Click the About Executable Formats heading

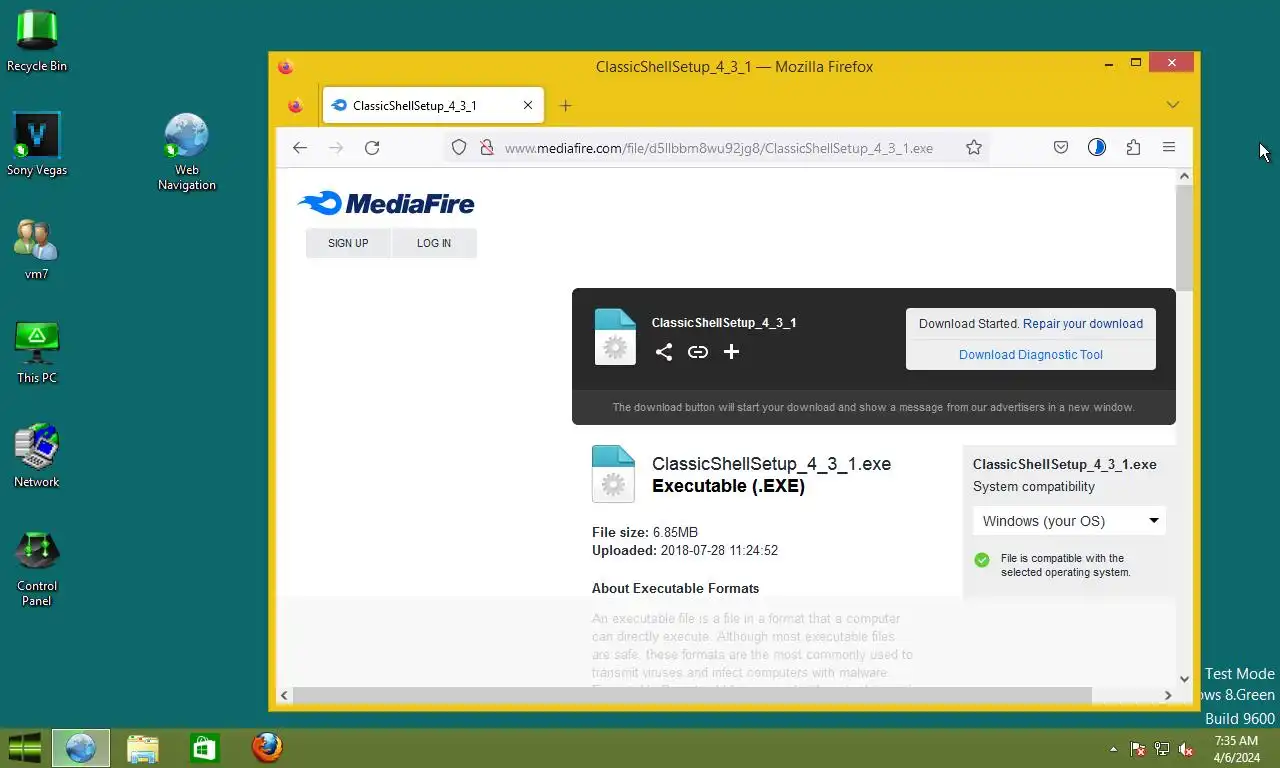tap(675, 589)
